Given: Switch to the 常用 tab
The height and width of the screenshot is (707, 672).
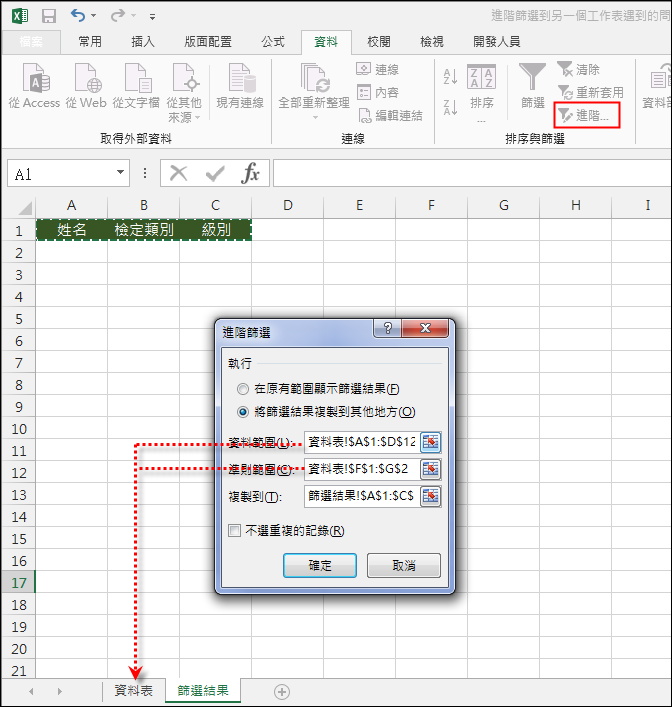Looking at the screenshot, I should pyautogui.click(x=90, y=42).
